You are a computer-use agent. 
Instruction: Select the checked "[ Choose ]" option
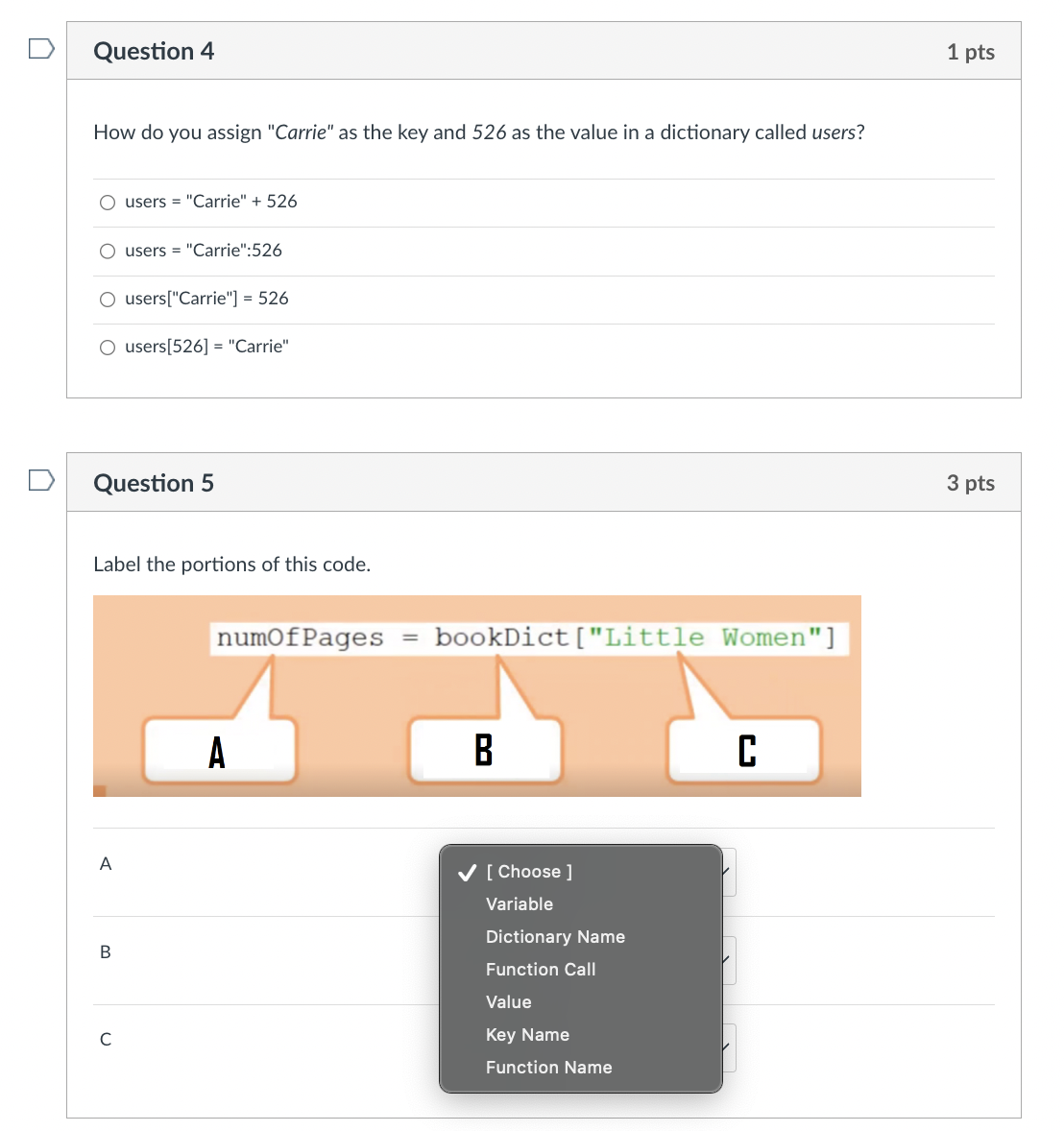click(x=528, y=871)
